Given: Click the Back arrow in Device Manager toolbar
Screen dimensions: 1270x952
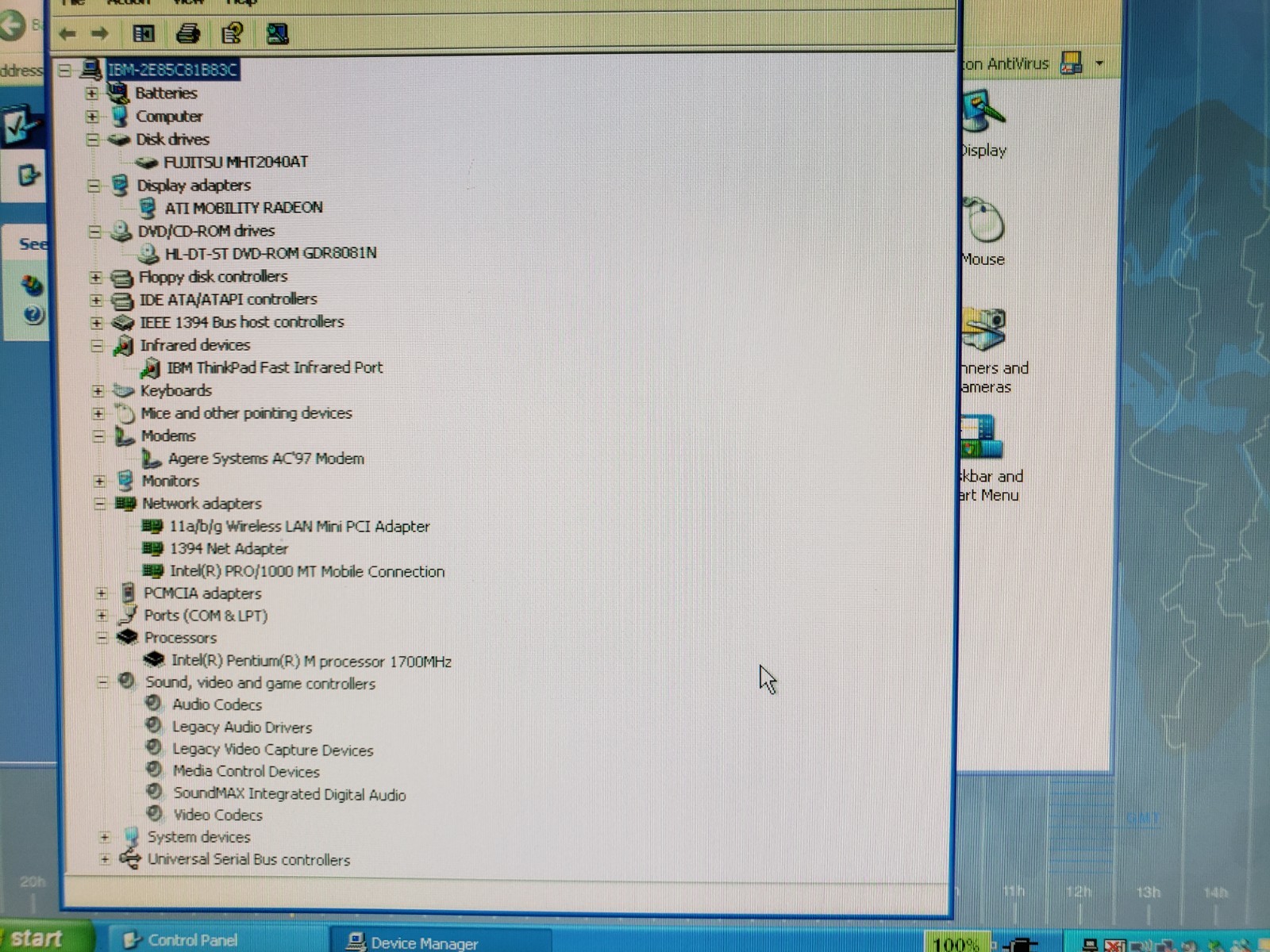Looking at the screenshot, I should tap(67, 33).
